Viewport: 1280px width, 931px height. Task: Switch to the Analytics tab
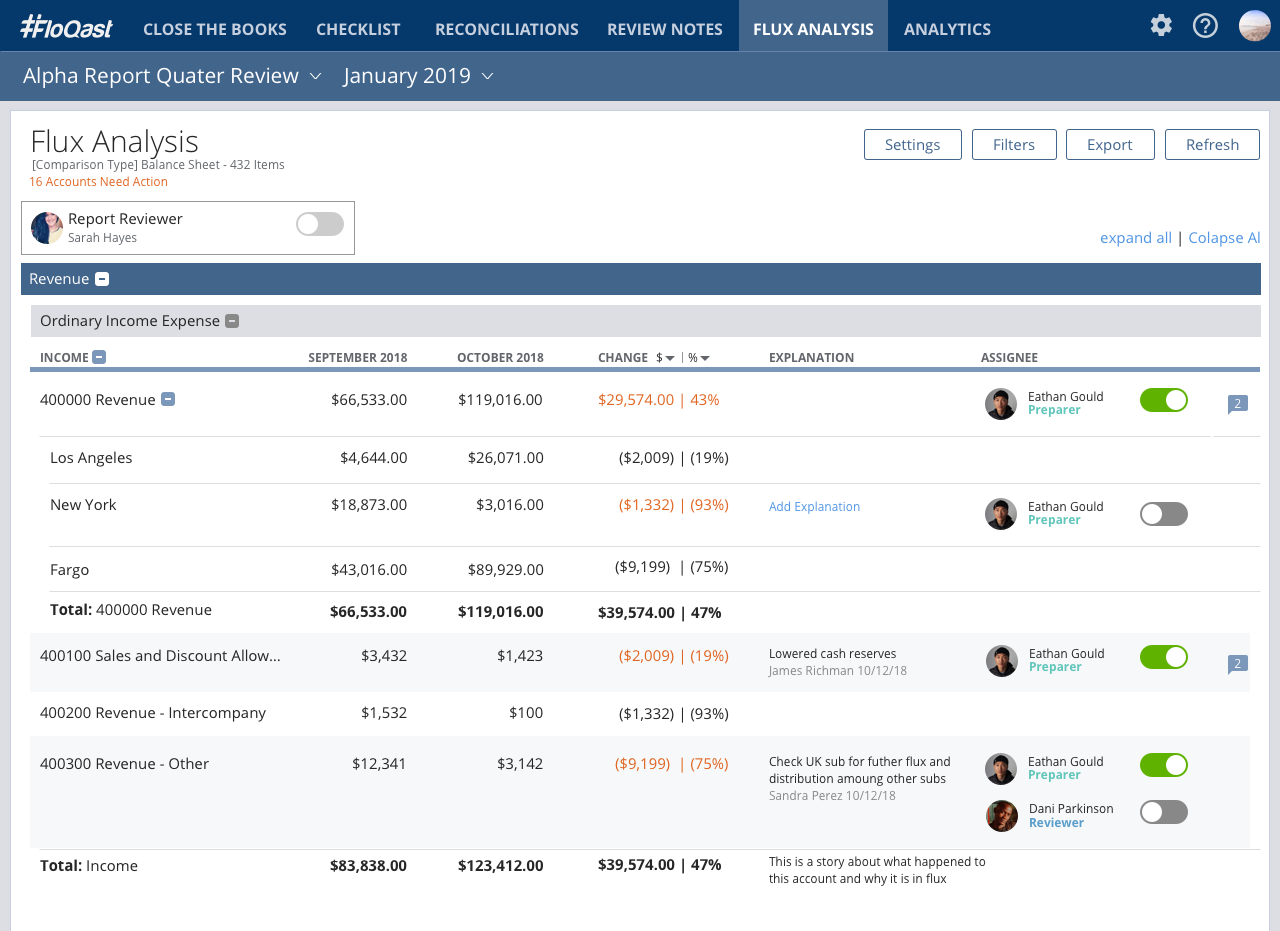click(x=947, y=29)
